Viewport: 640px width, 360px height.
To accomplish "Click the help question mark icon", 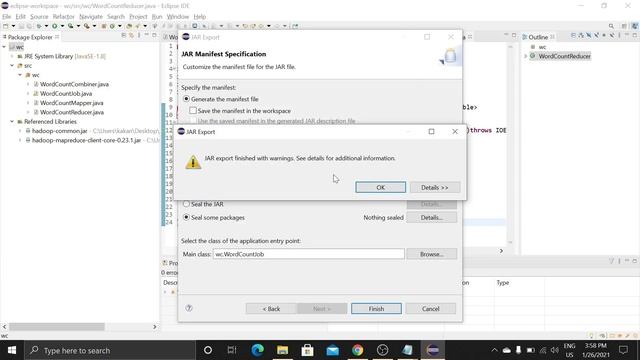I will [189, 308].
